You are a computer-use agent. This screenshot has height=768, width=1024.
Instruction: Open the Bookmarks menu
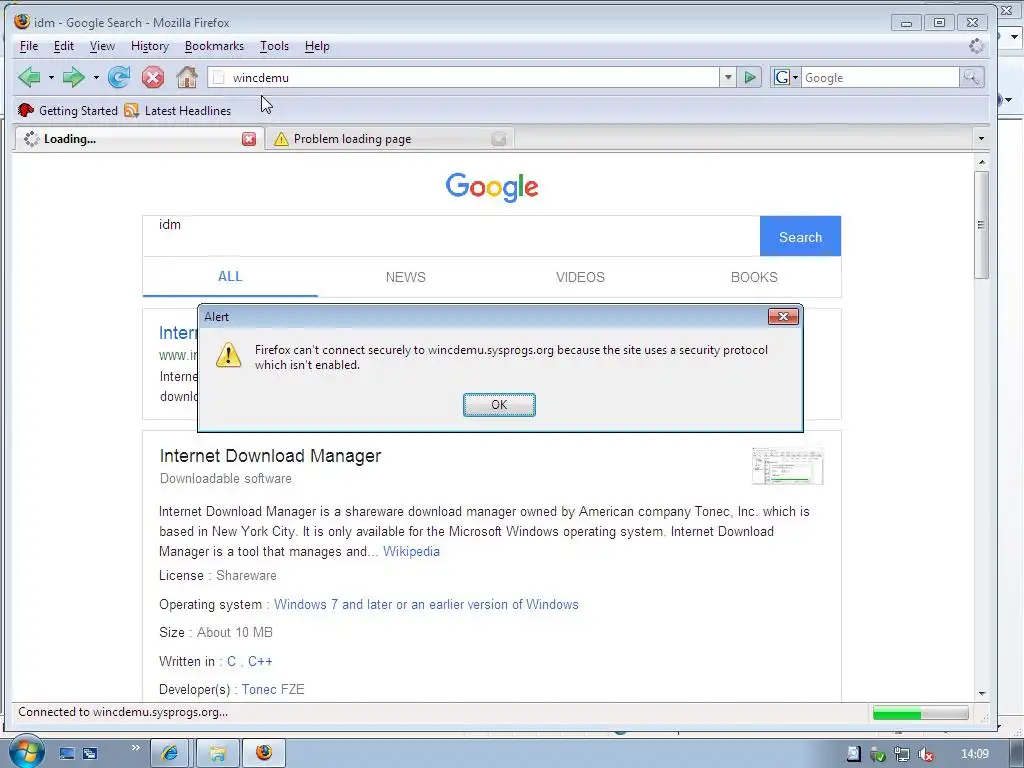click(x=214, y=46)
